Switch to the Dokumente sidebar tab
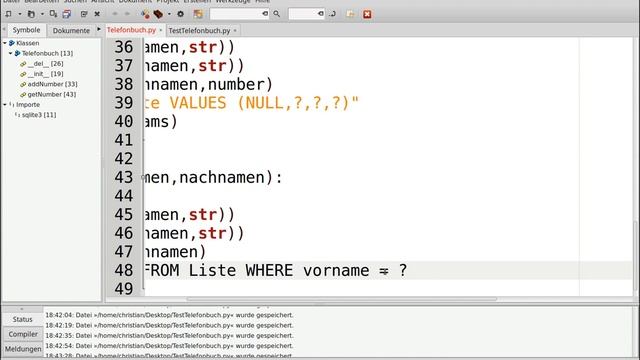 pos(71,31)
